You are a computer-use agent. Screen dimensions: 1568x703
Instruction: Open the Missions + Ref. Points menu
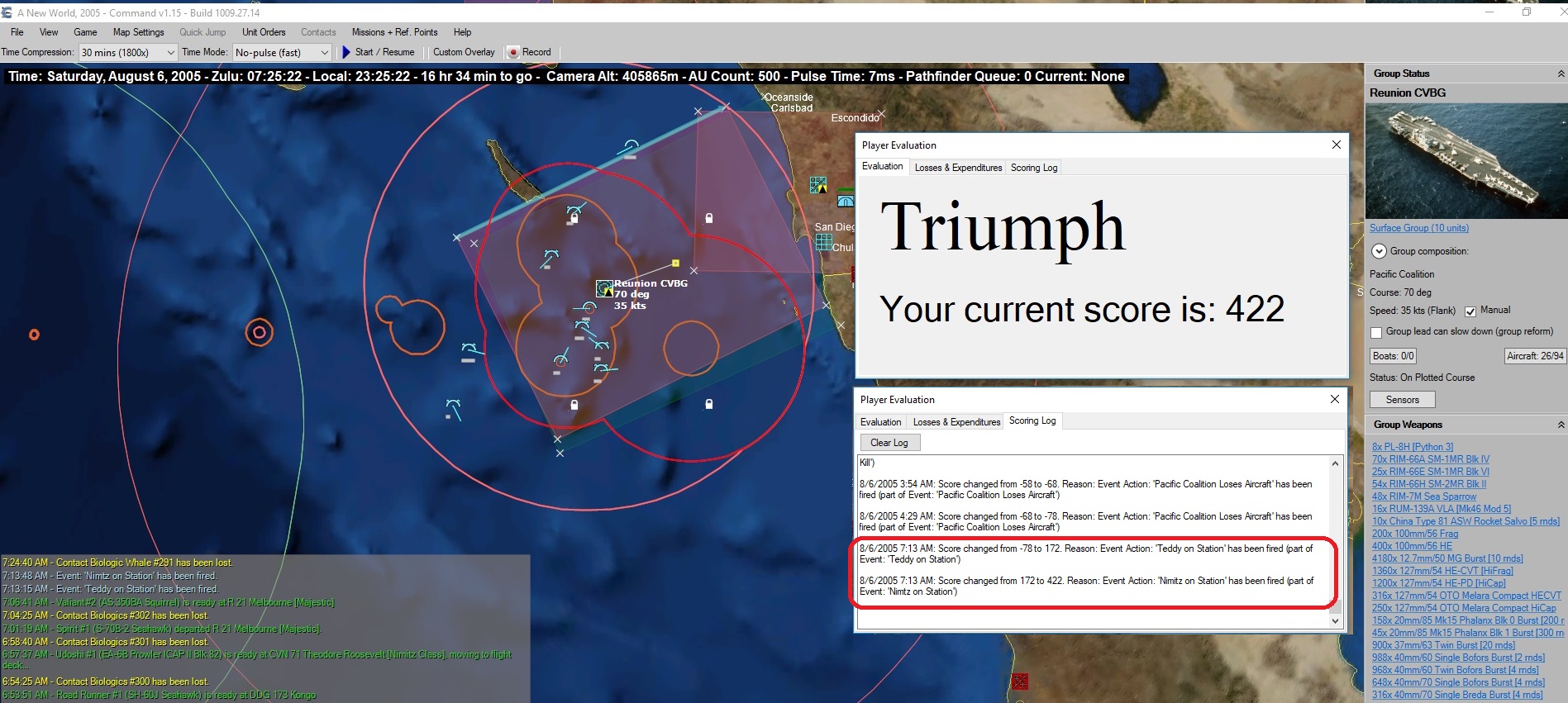click(394, 32)
